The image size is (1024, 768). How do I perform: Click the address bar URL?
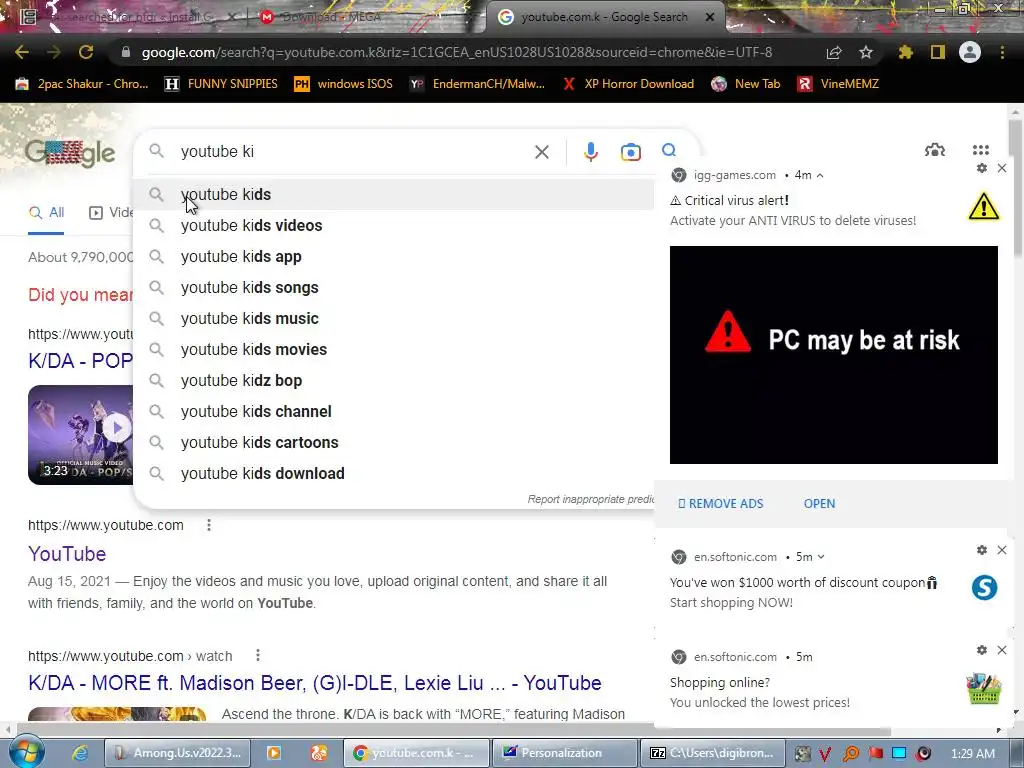coord(456,52)
